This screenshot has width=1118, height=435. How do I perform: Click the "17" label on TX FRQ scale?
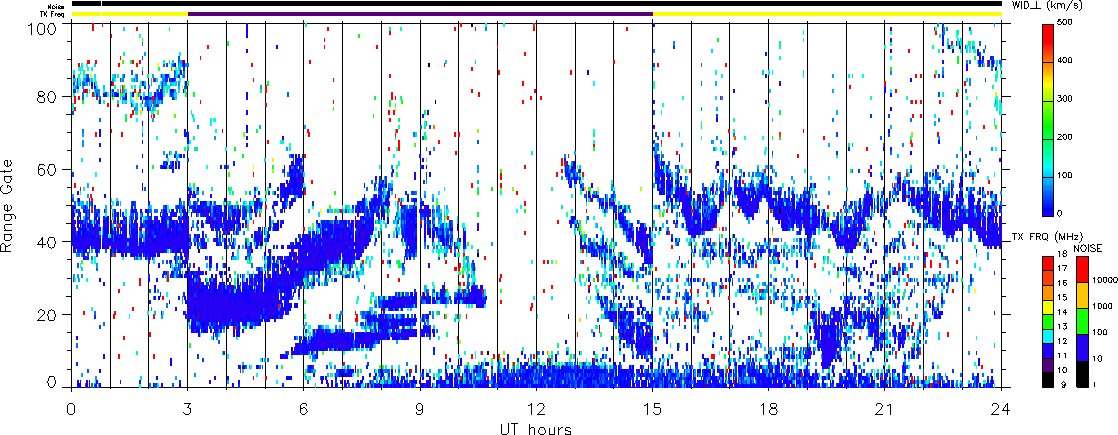(1062, 268)
